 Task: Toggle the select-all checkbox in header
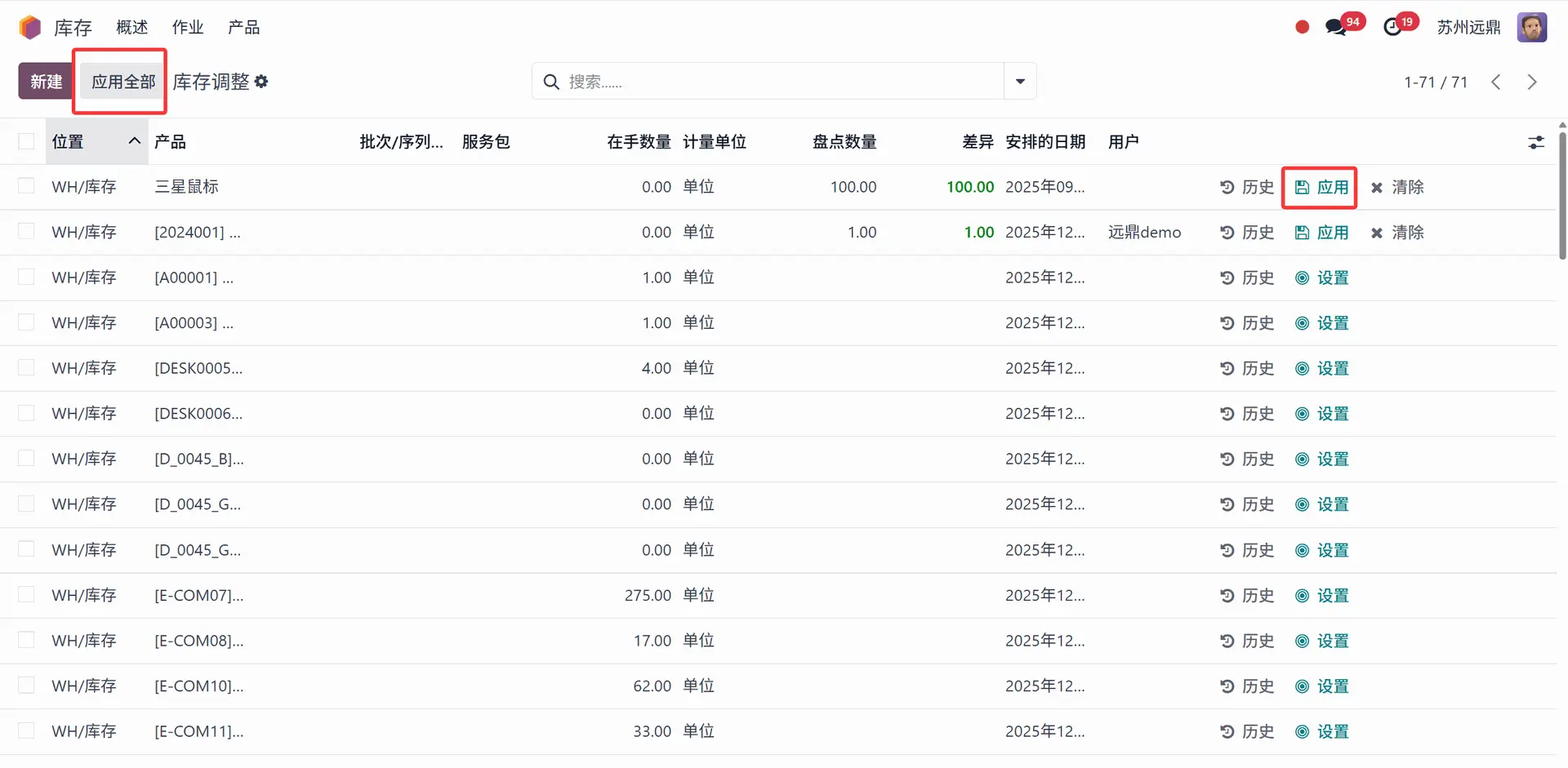26,142
